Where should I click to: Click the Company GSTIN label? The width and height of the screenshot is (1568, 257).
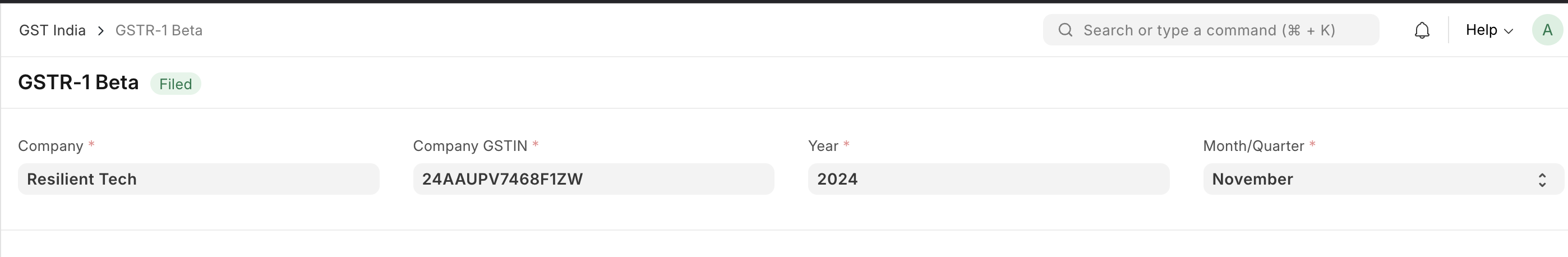pyautogui.click(x=470, y=146)
